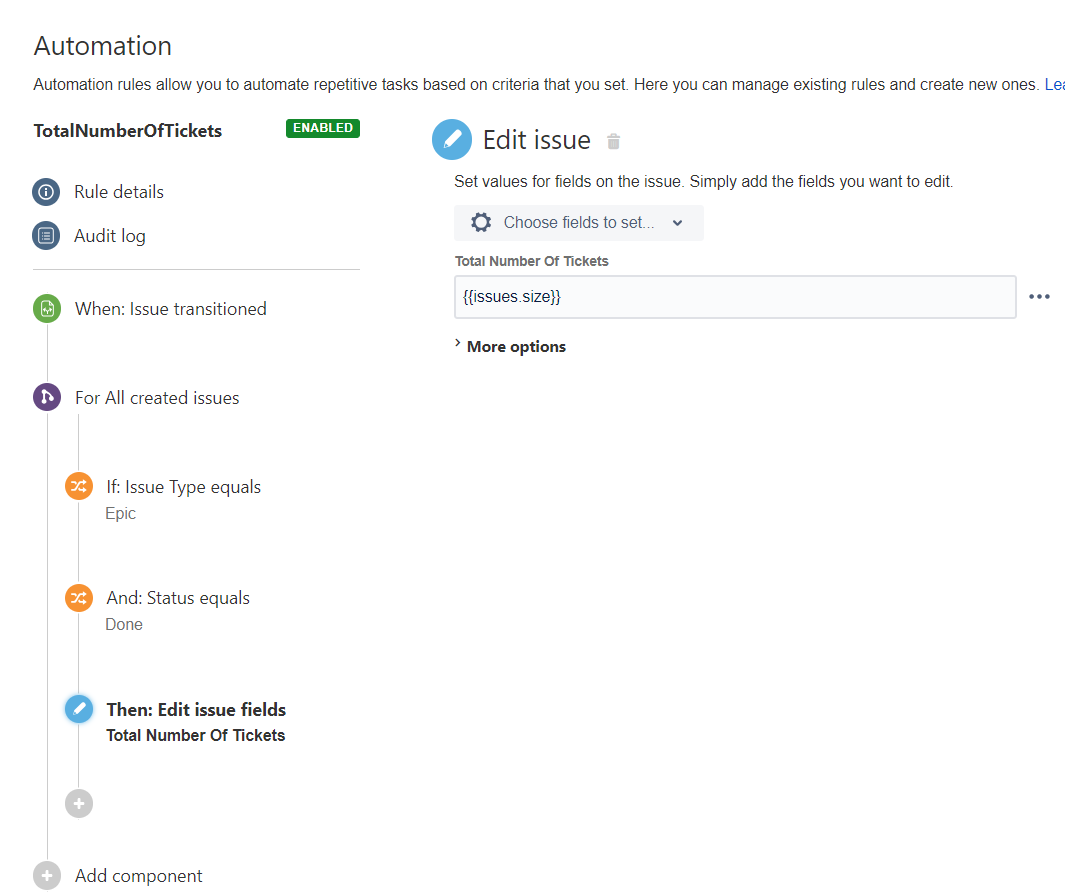The width and height of the screenshot is (1065, 892).
Task: Click the TotalNumberOfTickets rule name
Action: (125, 130)
